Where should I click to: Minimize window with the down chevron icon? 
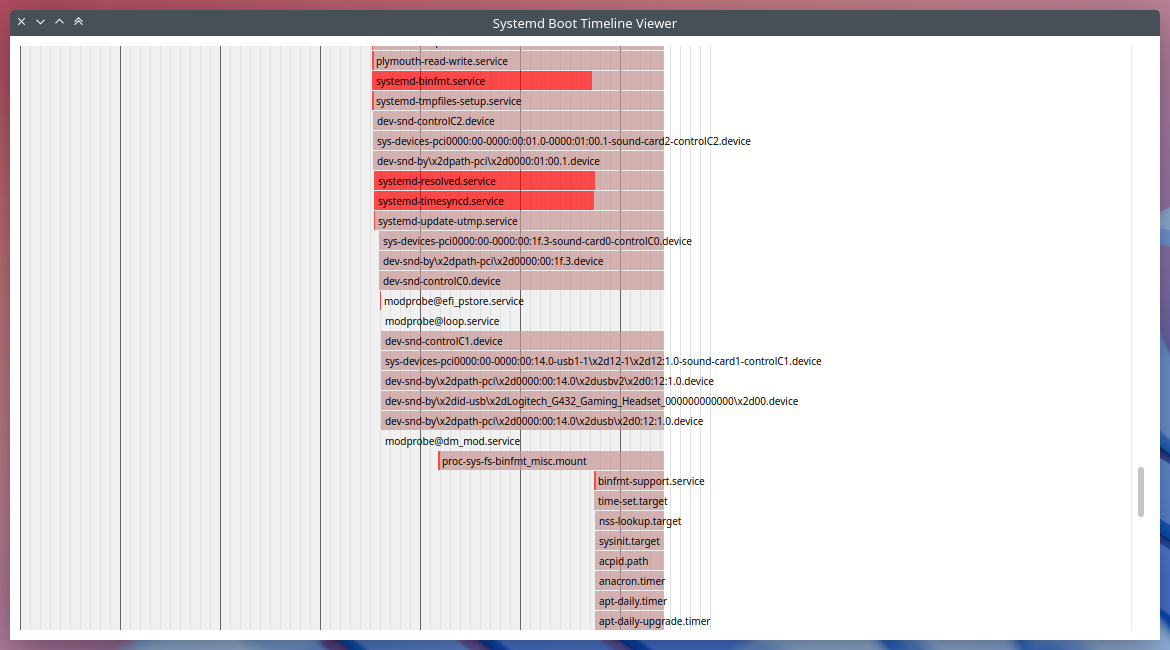coord(40,21)
